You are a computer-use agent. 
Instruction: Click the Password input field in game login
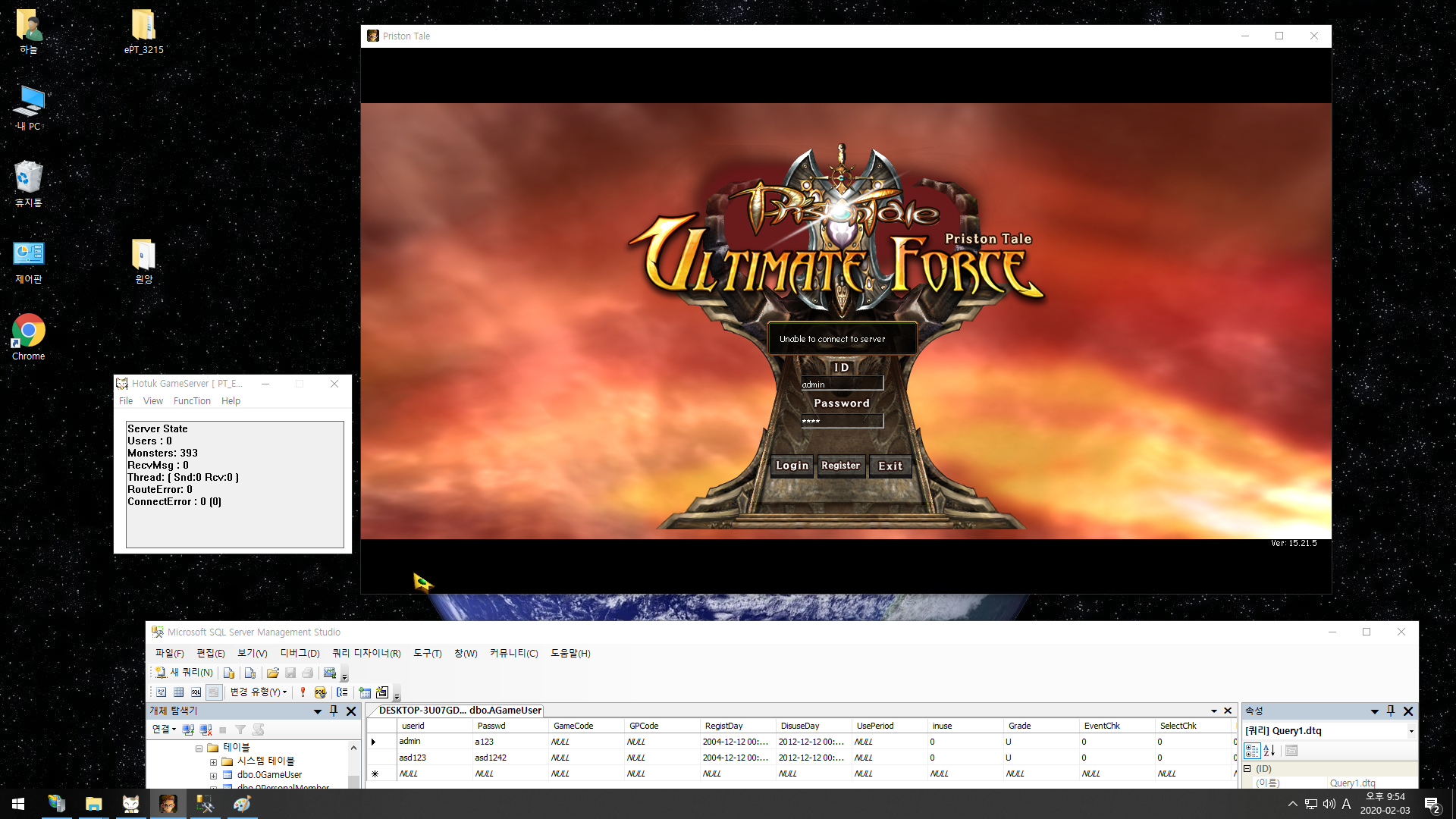(842, 421)
